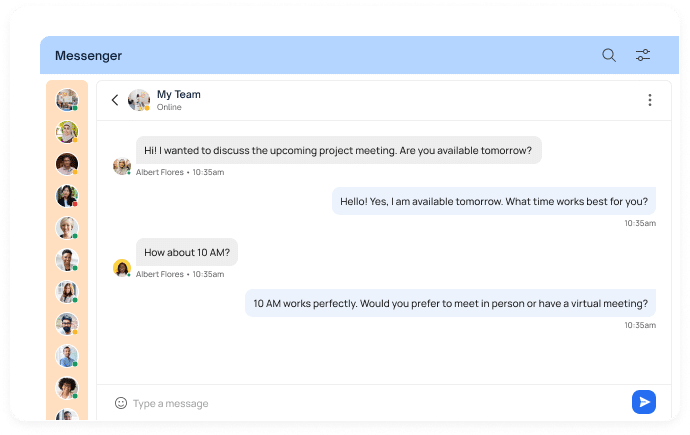
Task: Go back using the left chevron arrow
Action: point(115,100)
